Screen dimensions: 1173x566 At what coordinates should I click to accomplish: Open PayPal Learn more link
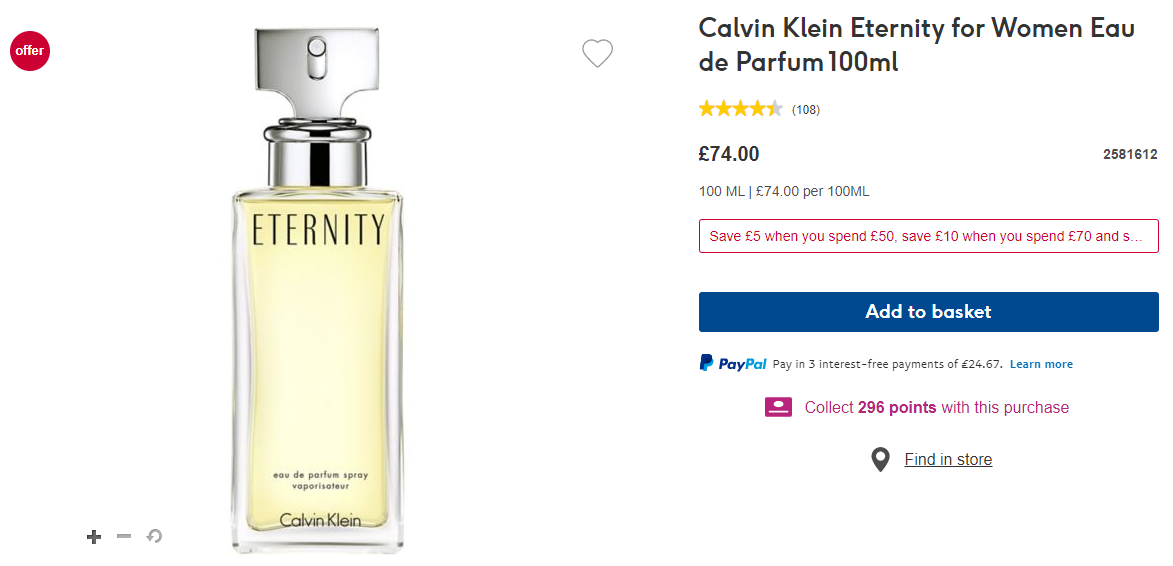point(1041,364)
